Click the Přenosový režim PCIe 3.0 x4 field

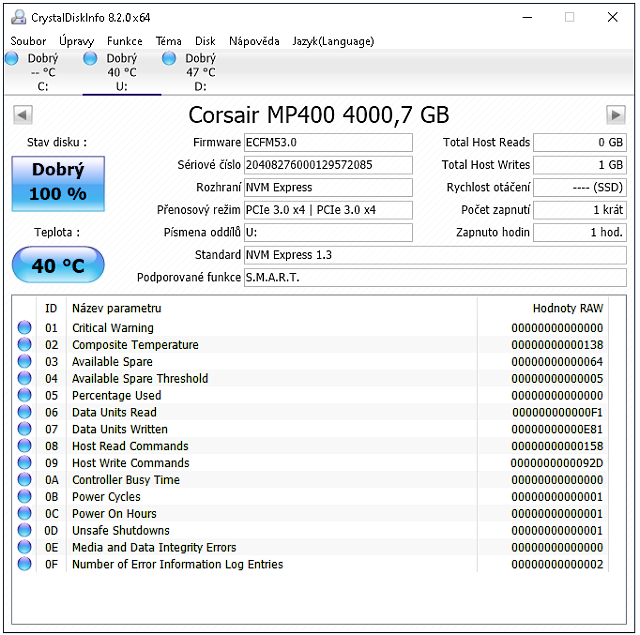(328, 210)
